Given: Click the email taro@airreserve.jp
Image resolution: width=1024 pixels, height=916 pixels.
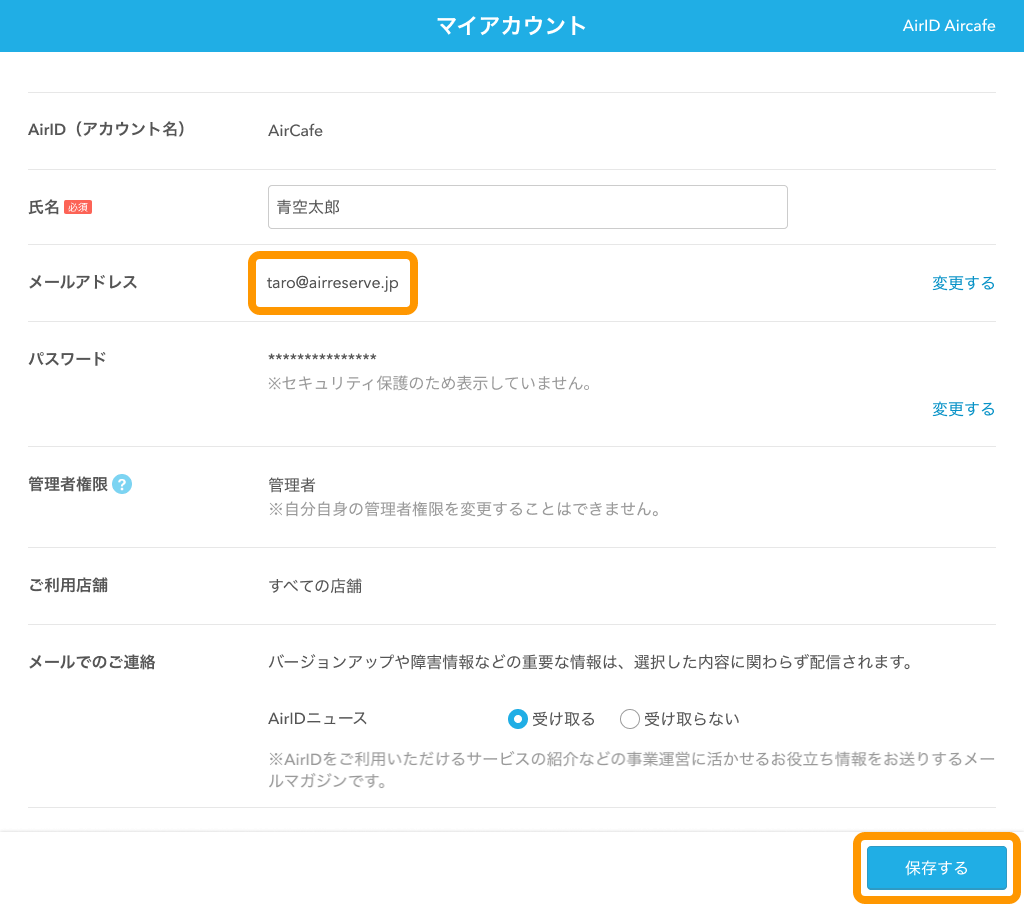Looking at the screenshot, I should tap(332, 283).
